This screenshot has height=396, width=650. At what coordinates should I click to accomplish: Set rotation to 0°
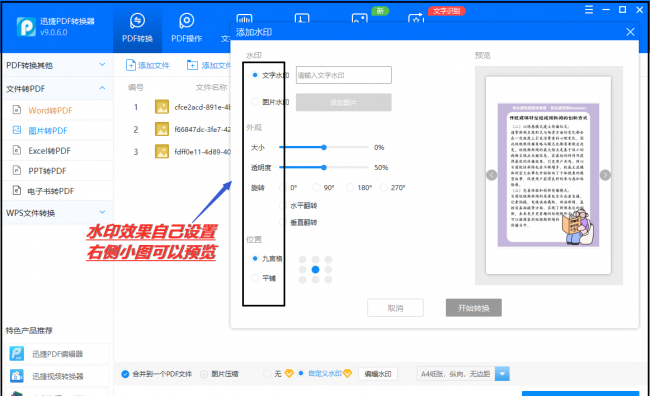coord(283,187)
